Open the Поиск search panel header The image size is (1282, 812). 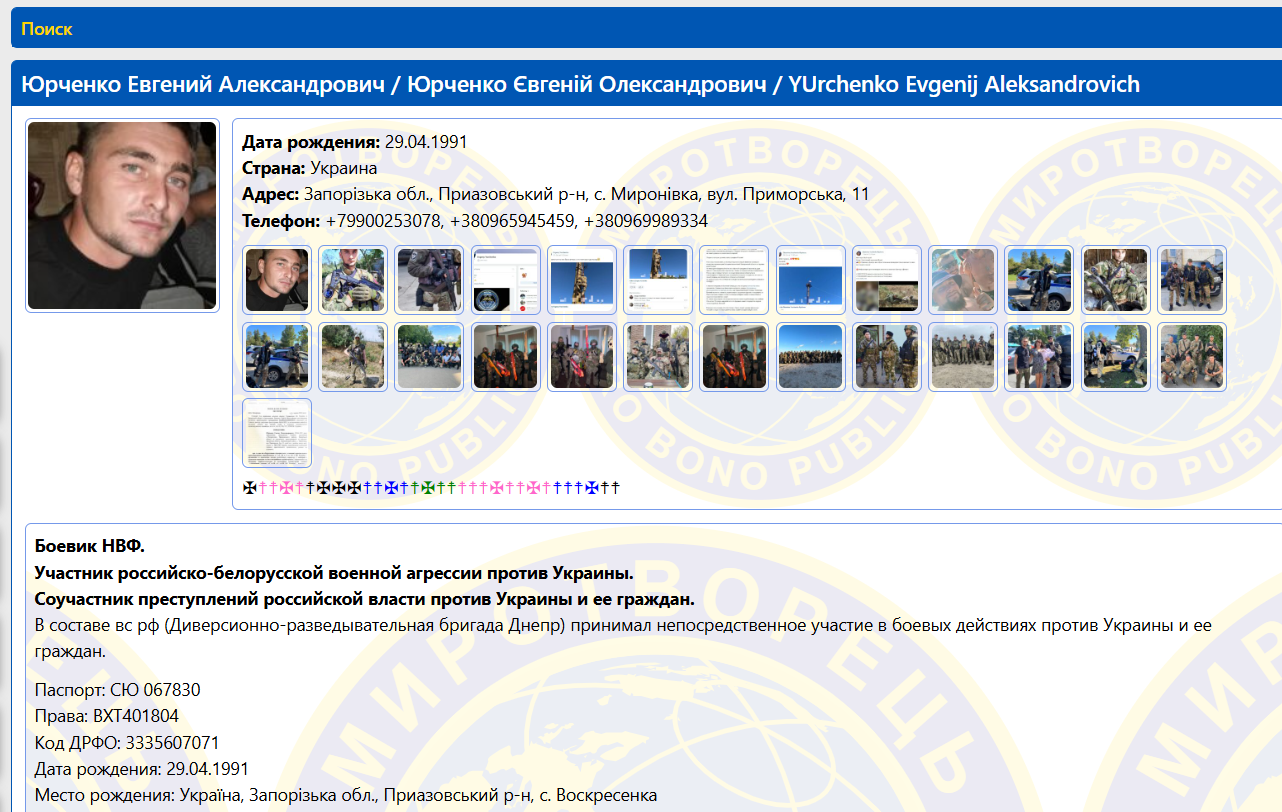click(x=646, y=28)
